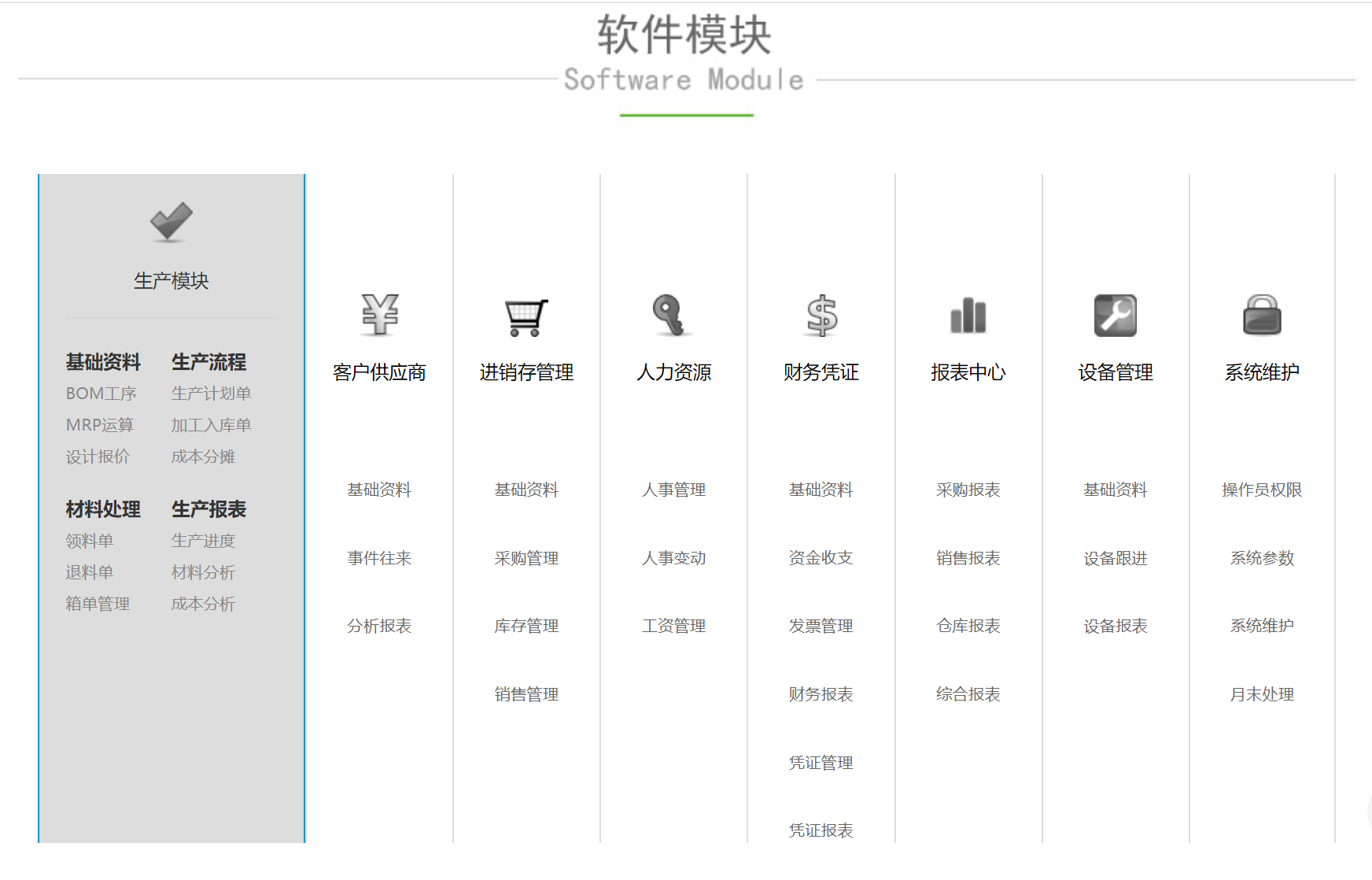Screen dimensions: 1372x880
Task: Select 系统维护 sub-item in the last column
Action: click(x=1262, y=626)
